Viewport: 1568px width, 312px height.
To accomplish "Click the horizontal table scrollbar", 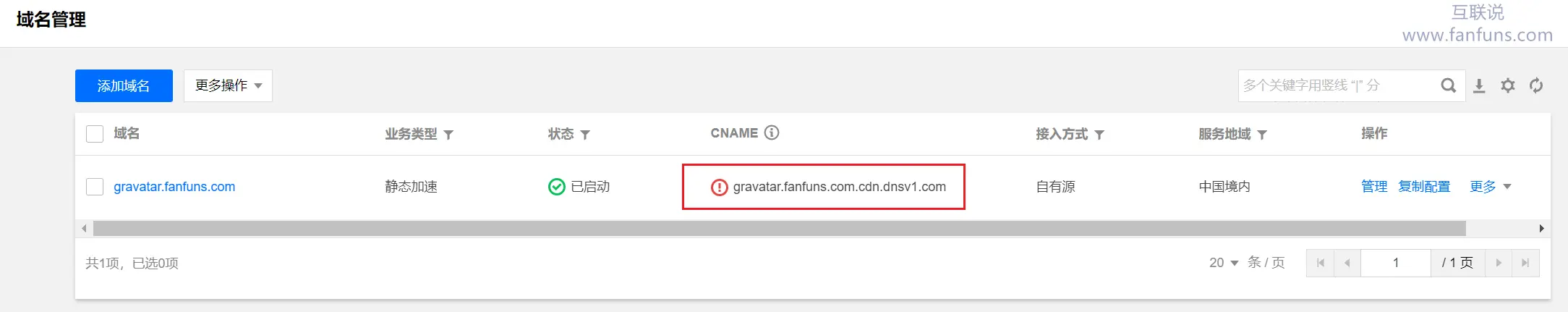I will [780, 229].
